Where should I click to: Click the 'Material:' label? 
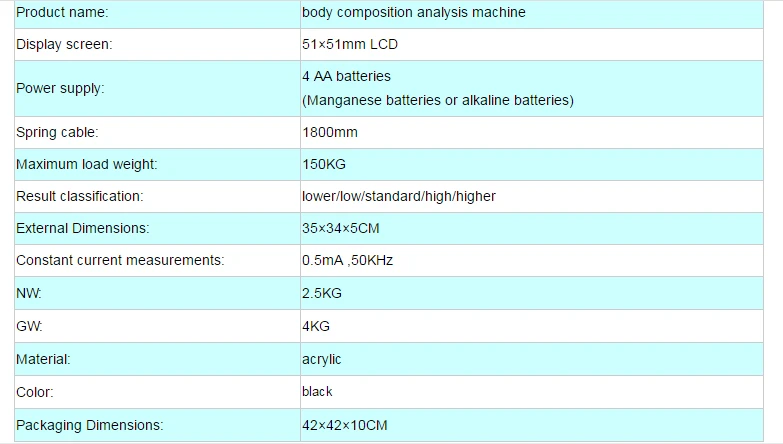tap(43, 359)
